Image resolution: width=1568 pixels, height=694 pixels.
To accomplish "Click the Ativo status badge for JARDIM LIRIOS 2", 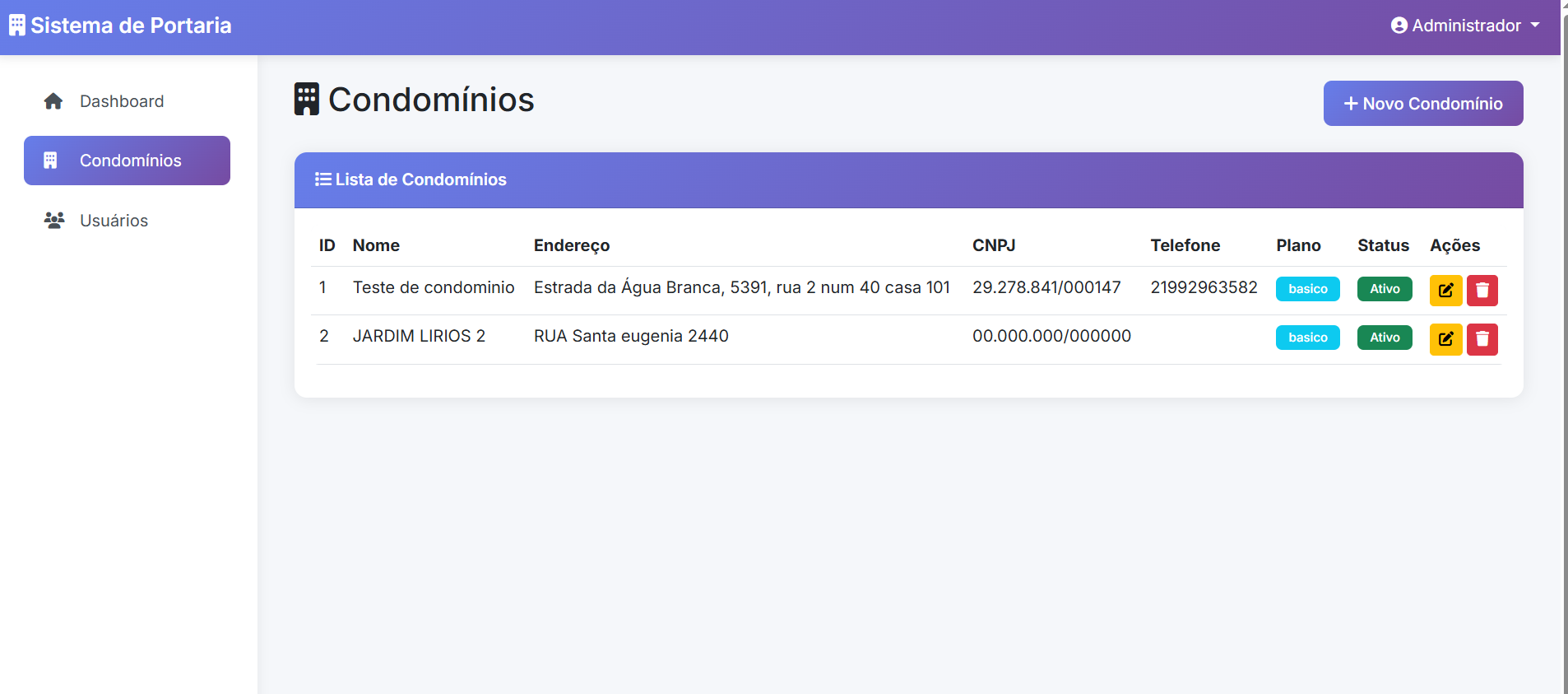I will click(x=1385, y=338).
